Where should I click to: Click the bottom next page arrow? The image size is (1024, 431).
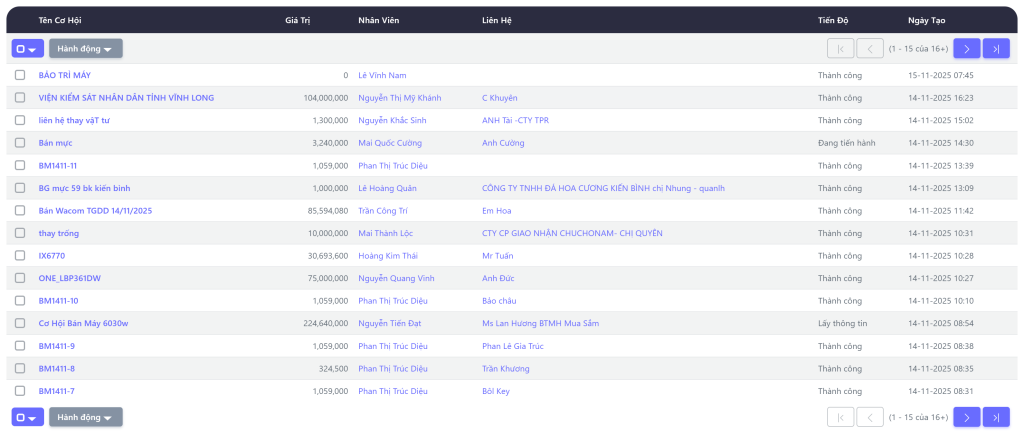point(966,417)
